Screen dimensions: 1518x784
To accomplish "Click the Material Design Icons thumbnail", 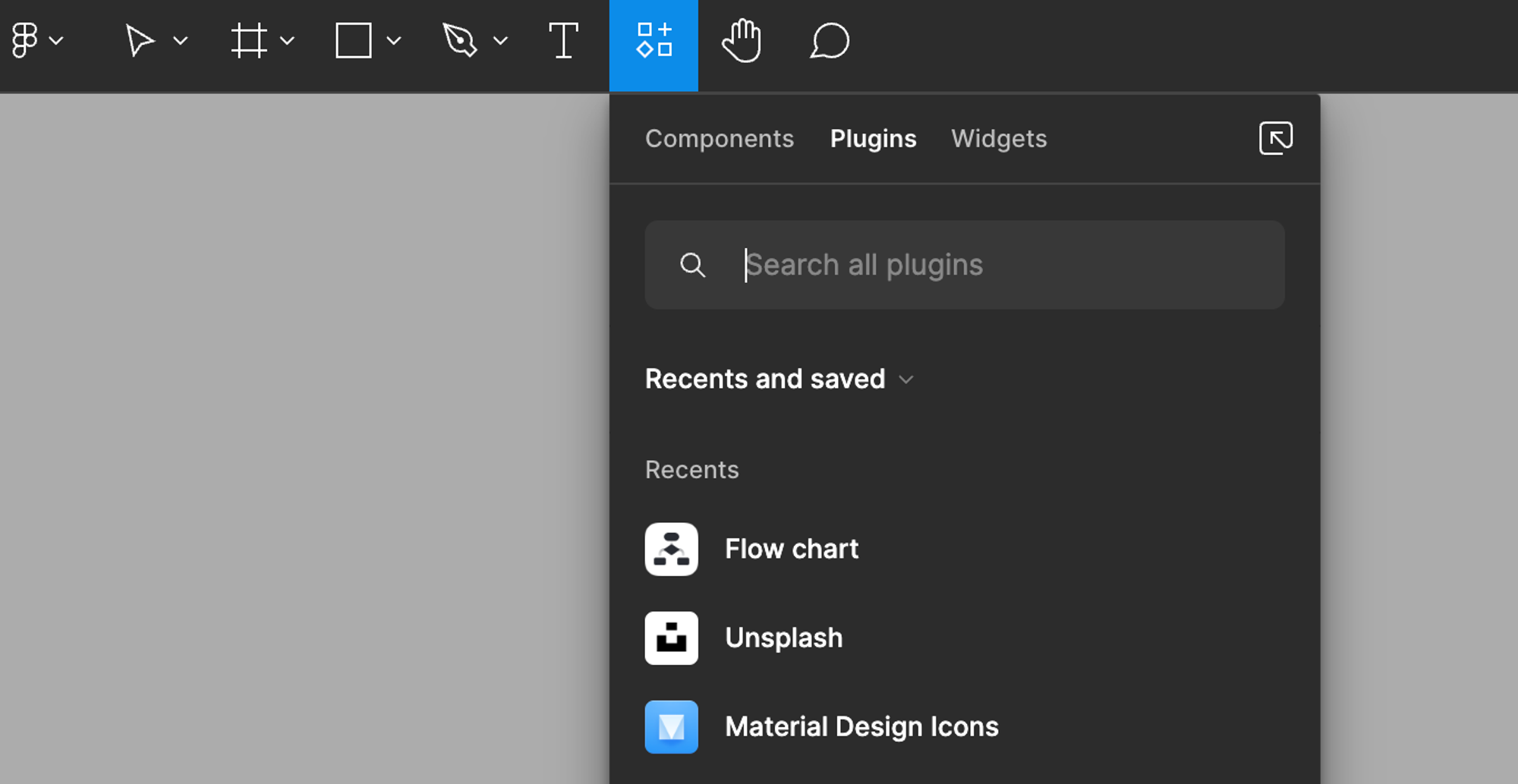I will click(672, 726).
